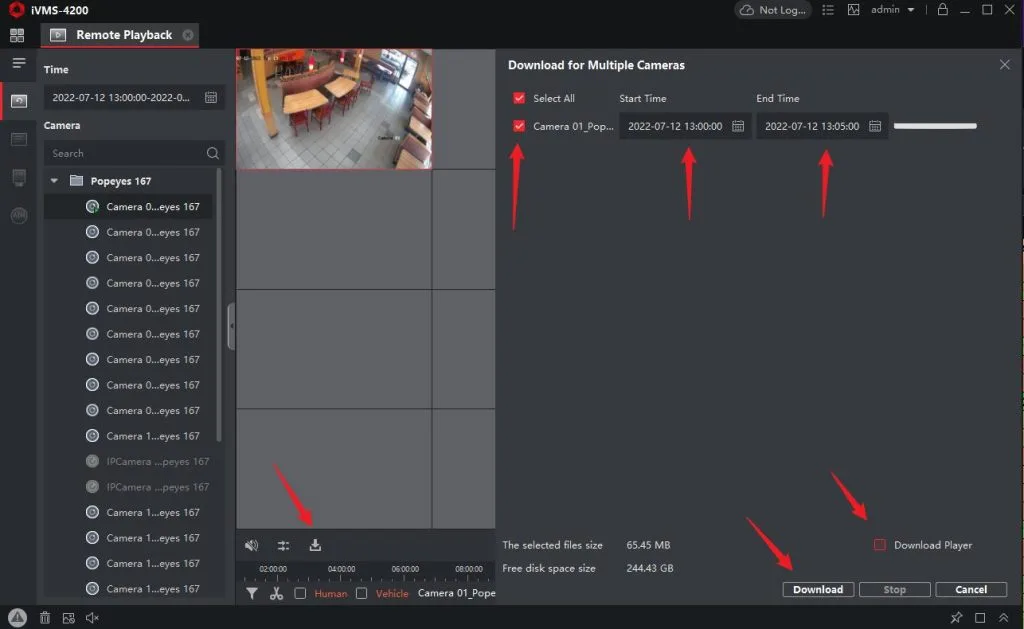
Task: Click the Camera 01 download progress bar
Action: click(935, 126)
